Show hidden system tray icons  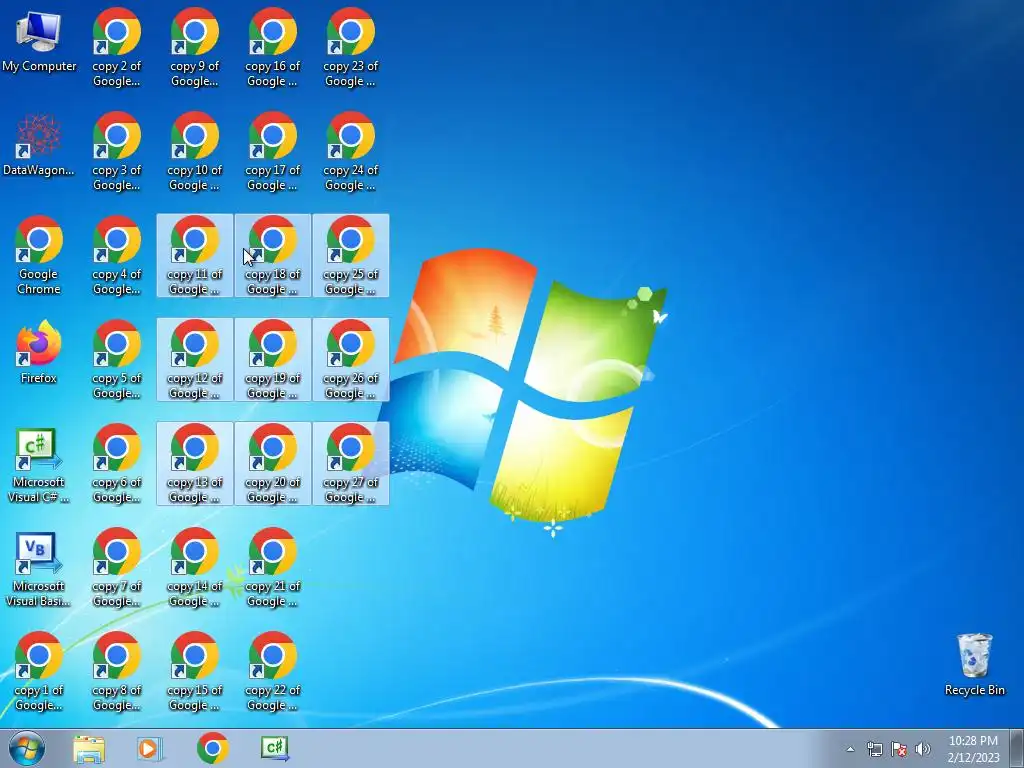850,749
